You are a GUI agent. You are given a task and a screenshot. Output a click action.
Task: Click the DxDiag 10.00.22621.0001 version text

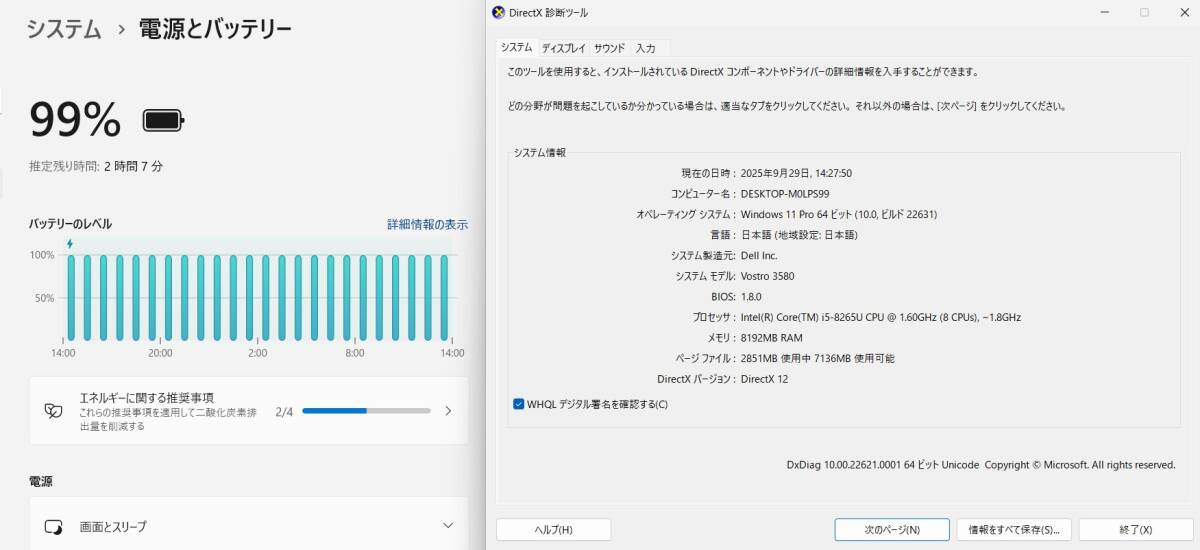tap(884, 465)
